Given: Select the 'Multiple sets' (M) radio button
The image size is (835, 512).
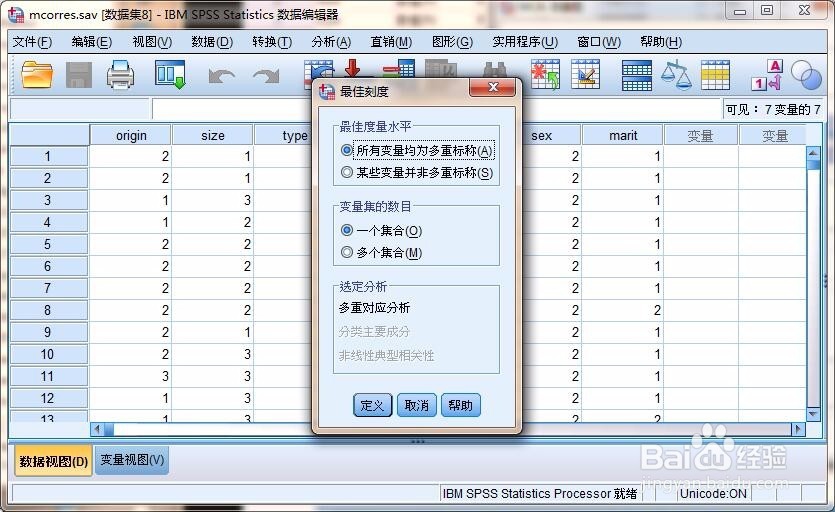Looking at the screenshot, I should point(381,253).
